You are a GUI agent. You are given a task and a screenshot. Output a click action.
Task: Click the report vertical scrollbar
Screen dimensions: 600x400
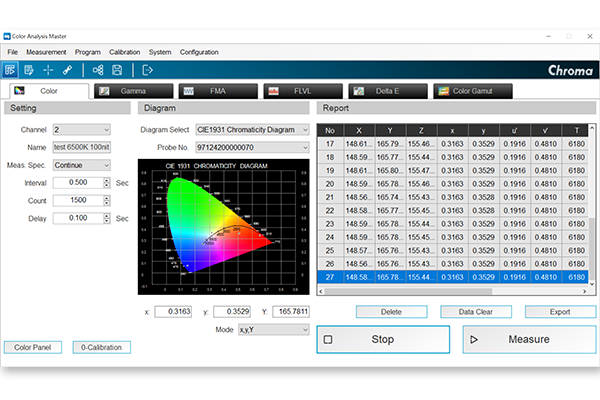592,247
